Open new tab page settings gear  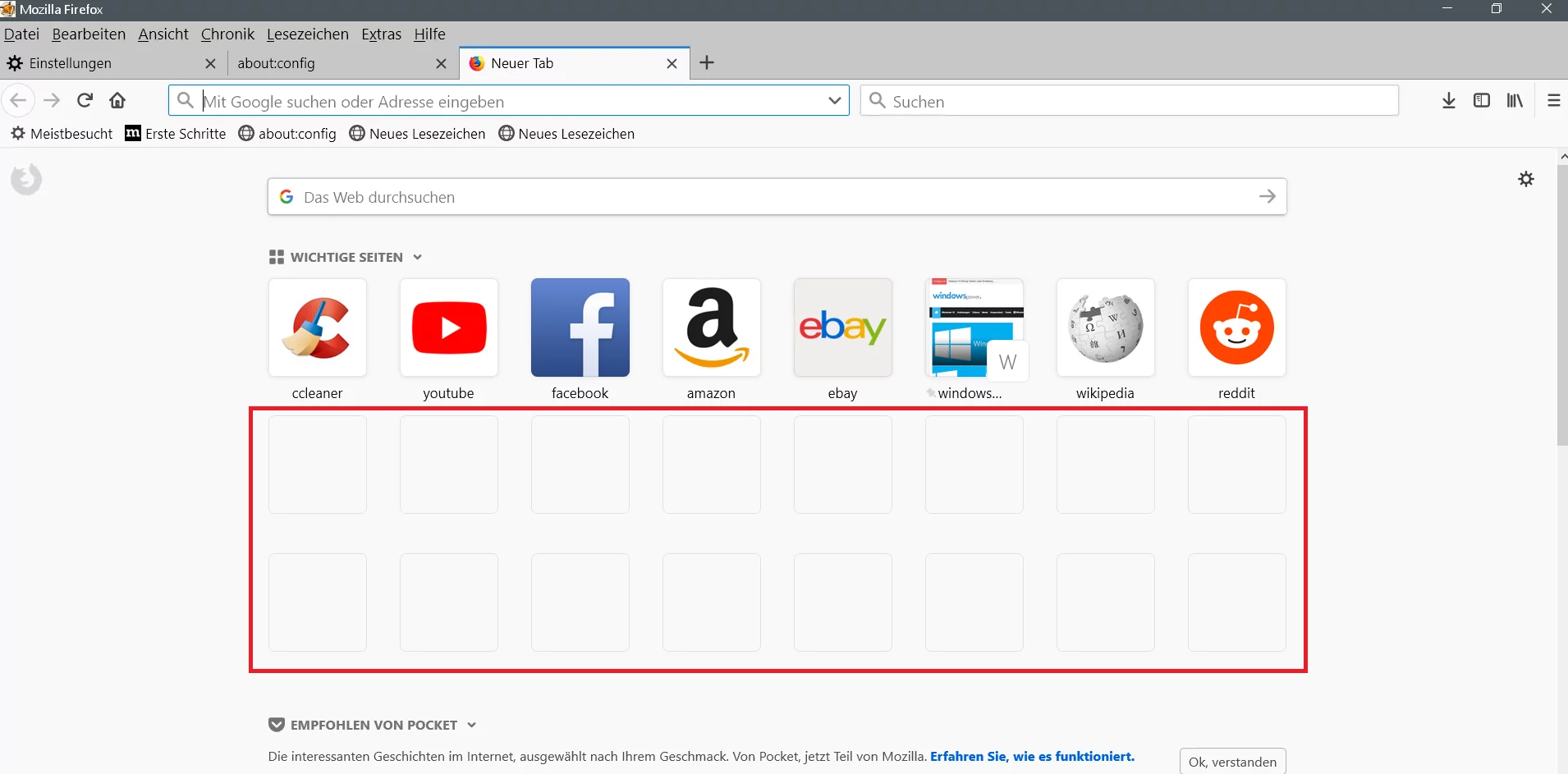[x=1526, y=179]
